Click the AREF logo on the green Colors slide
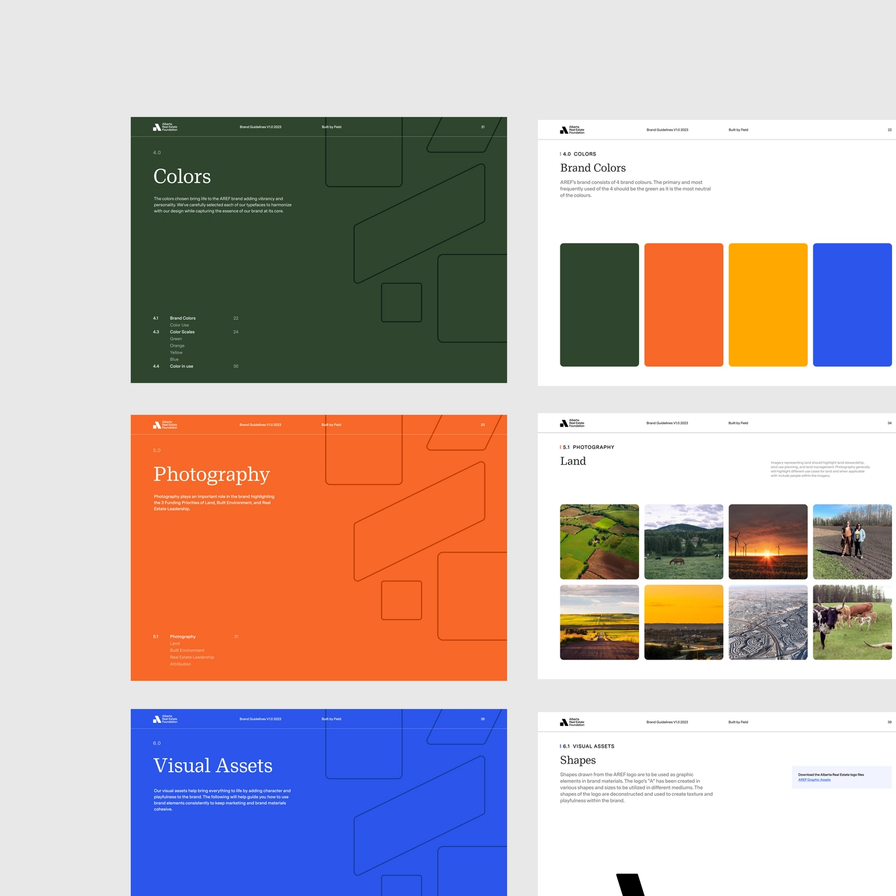The image size is (896, 896). [165, 127]
